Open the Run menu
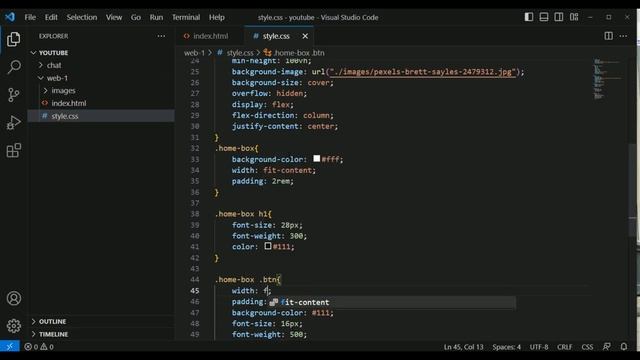640x360 pixels. click(x=156, y=17)
